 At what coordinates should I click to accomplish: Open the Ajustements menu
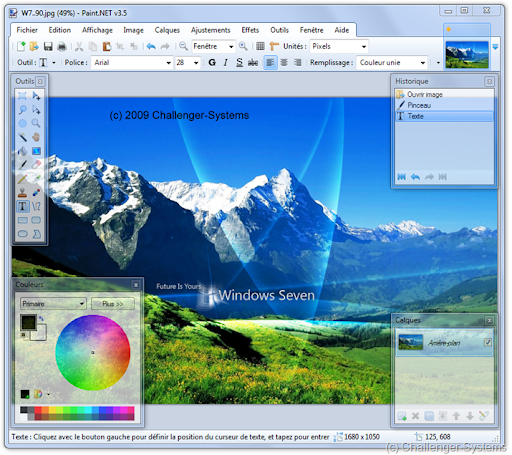(211, 30)
